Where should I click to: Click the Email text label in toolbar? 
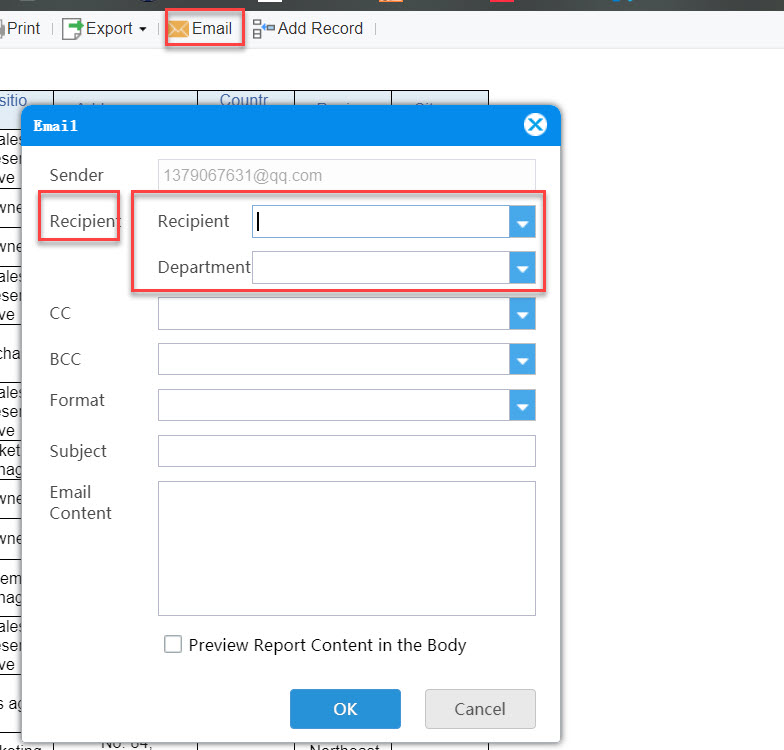(x=212, y=28)
